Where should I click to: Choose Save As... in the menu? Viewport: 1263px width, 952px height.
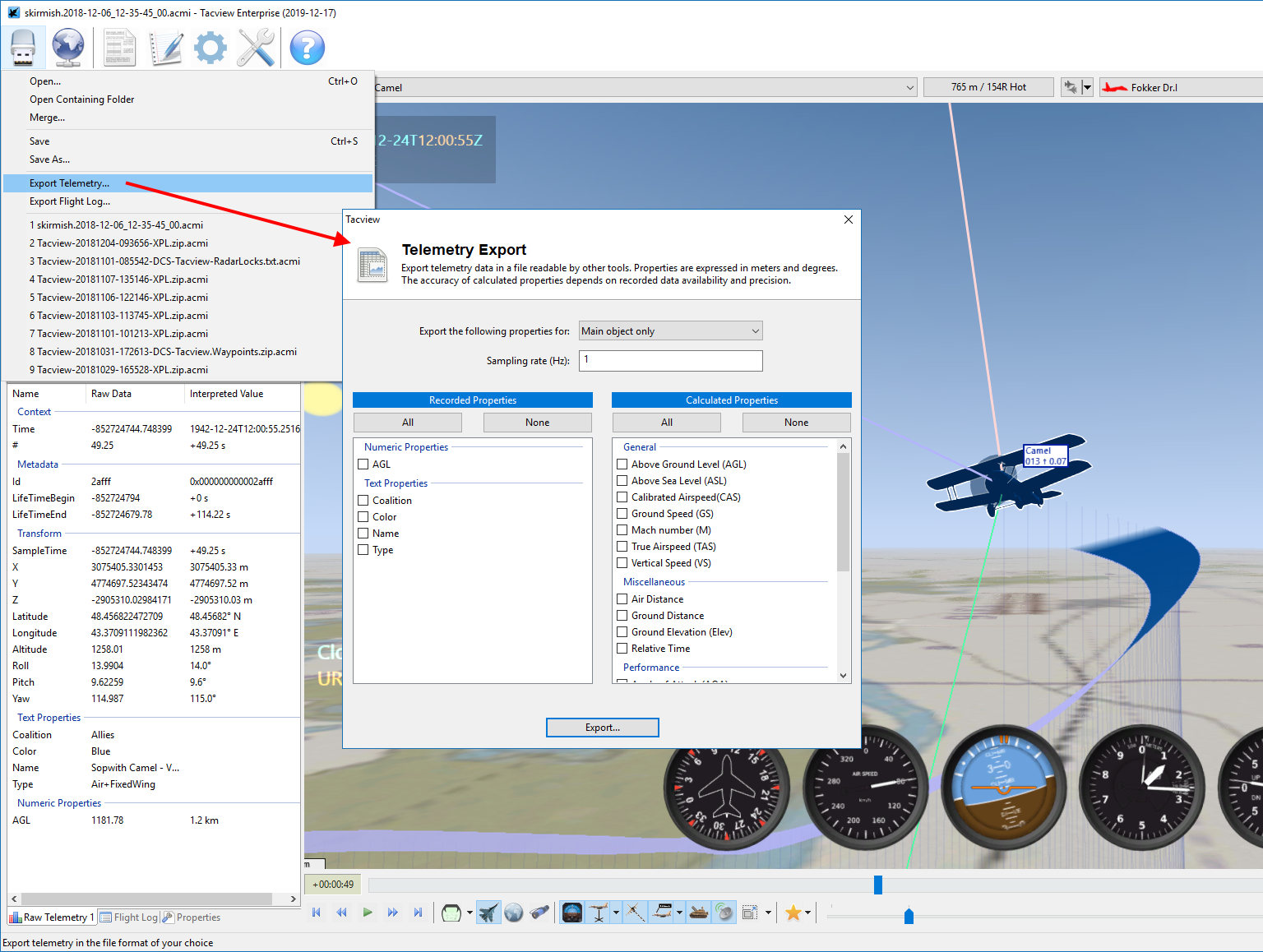click(188, 159)
